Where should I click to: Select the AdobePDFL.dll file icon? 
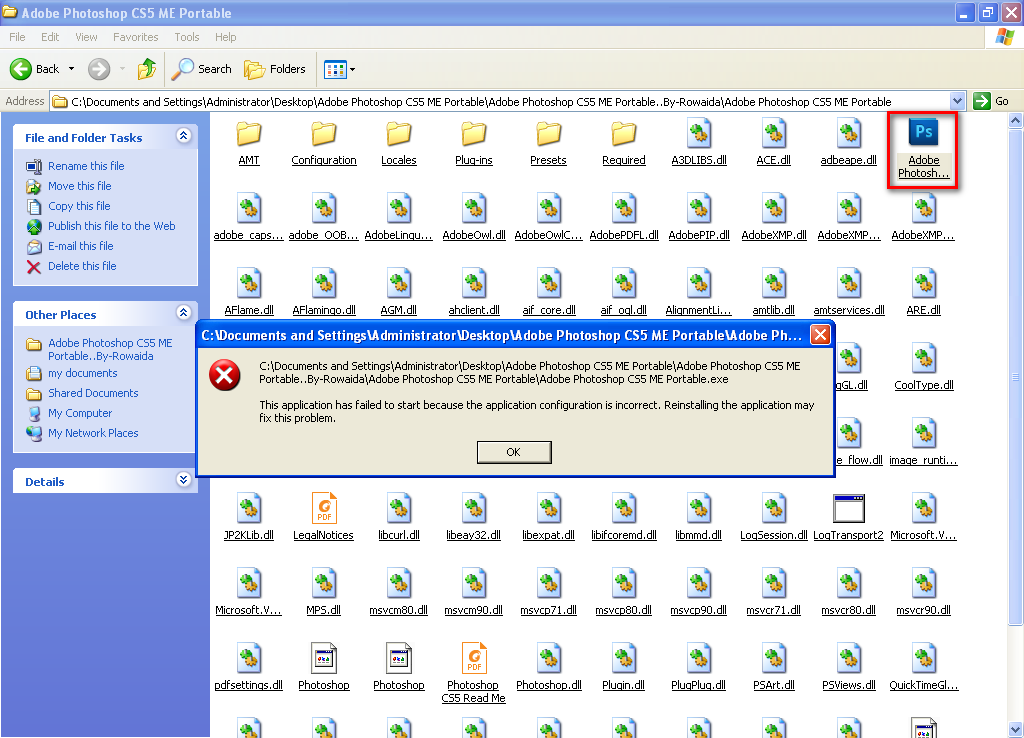pos(624,209)
